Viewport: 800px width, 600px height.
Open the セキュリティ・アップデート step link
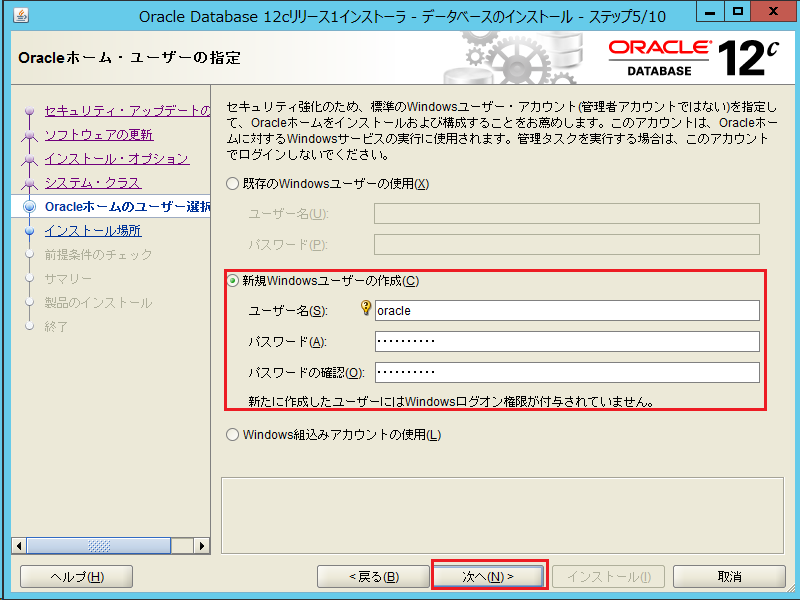(x=127, y=111)
